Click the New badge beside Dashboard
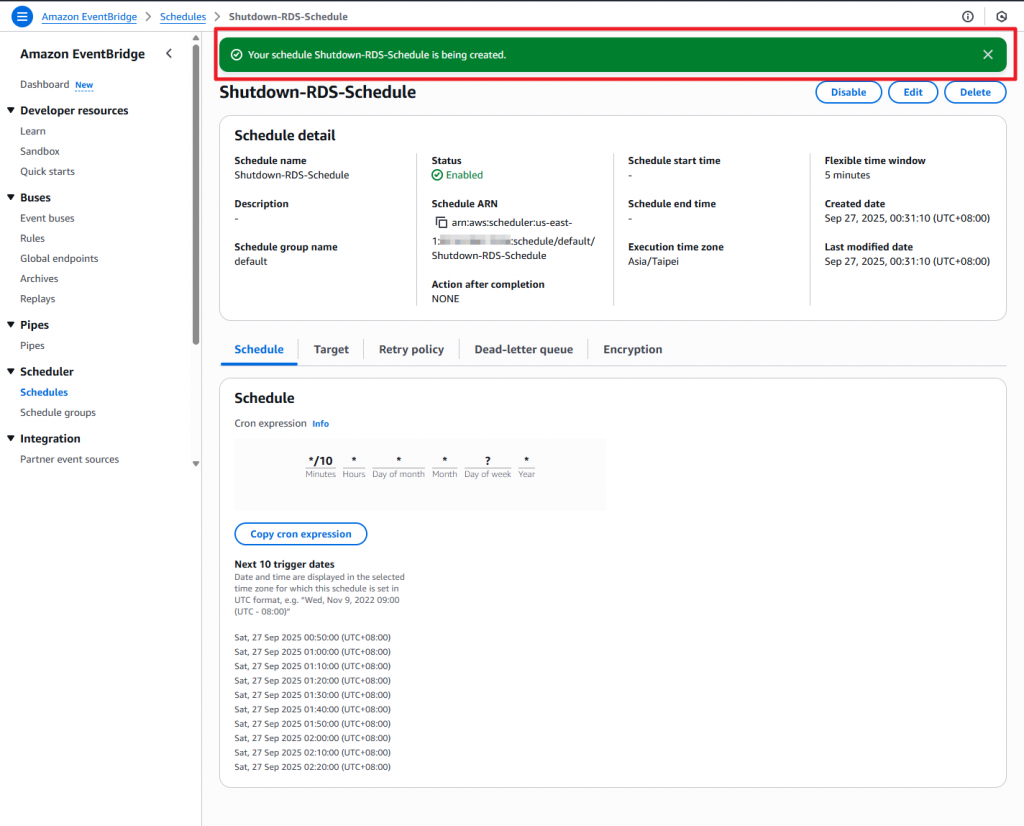Screen dimensions: 1024x826 [84, 85]
